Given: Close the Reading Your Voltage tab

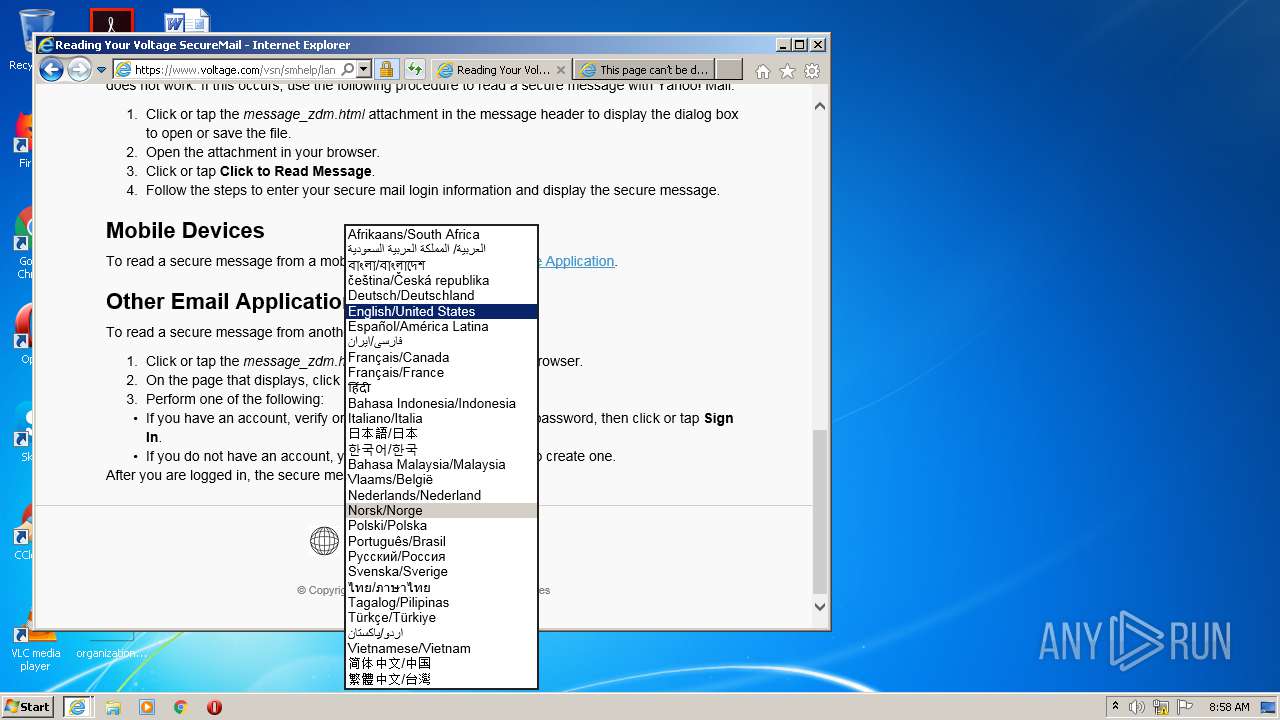Looking at the screenshot, I should 561,70.
